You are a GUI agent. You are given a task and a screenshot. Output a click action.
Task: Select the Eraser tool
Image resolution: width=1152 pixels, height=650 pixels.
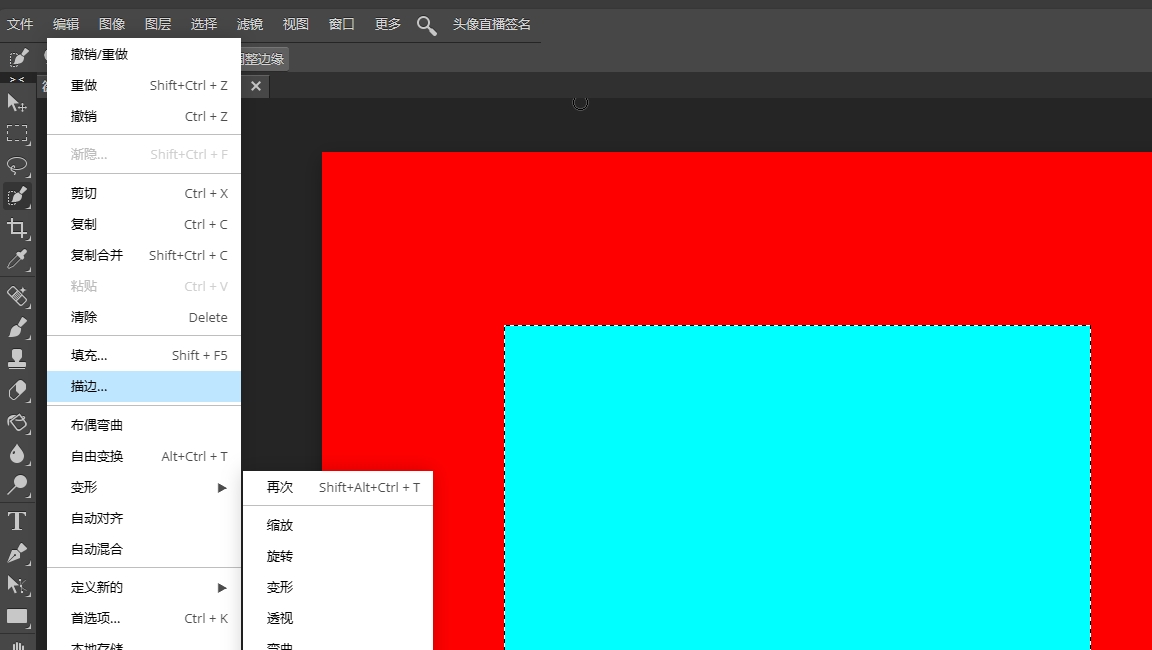15,389
